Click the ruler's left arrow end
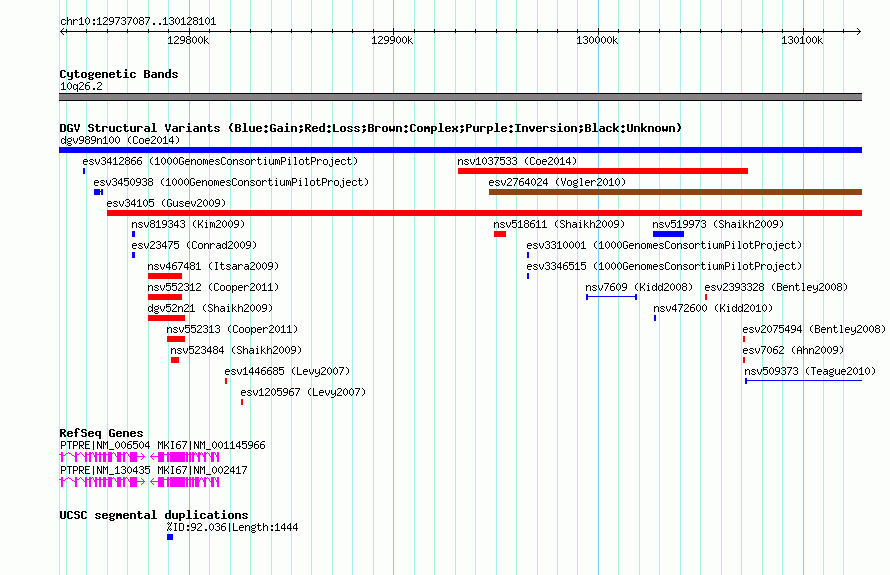This screenshot has width=890, height=575. (62, 31)
